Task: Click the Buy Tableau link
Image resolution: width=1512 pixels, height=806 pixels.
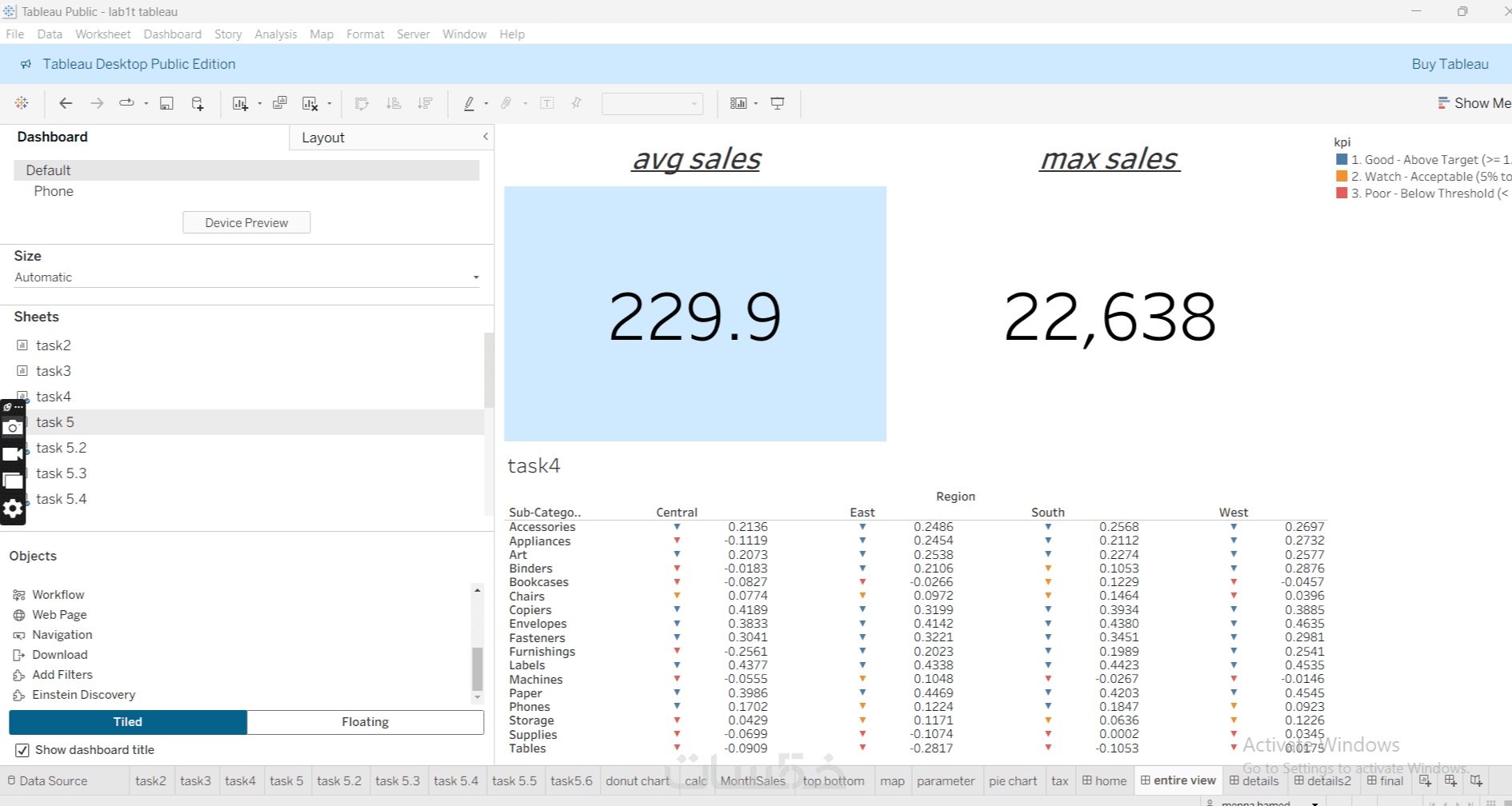Action: coord(1450,64)
